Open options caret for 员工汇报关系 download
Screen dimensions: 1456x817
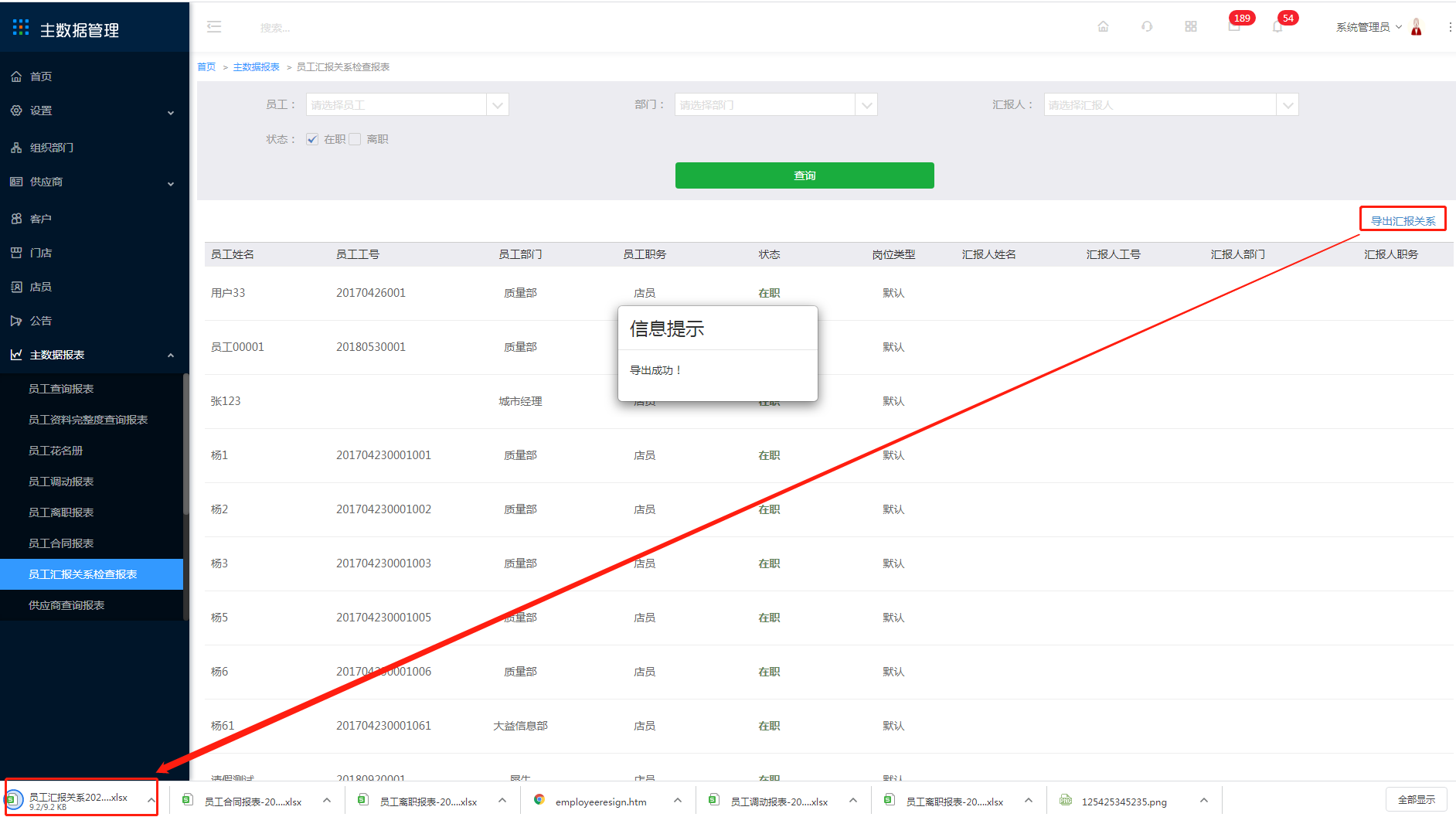tap(151, 800)
